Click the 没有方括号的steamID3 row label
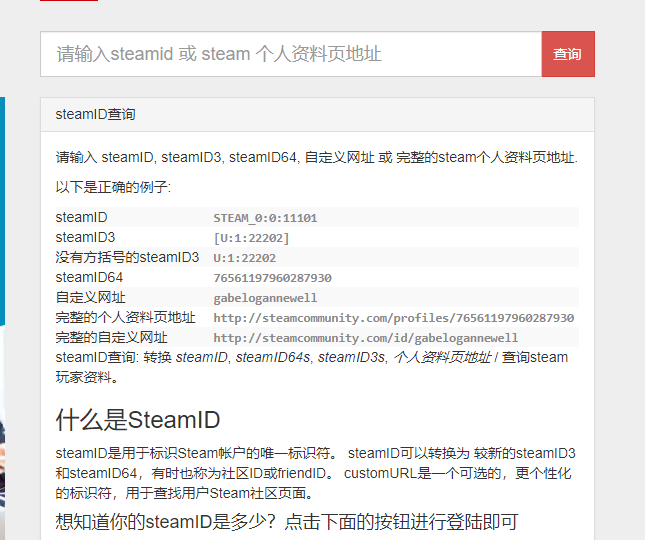 (x=127, y=257)
